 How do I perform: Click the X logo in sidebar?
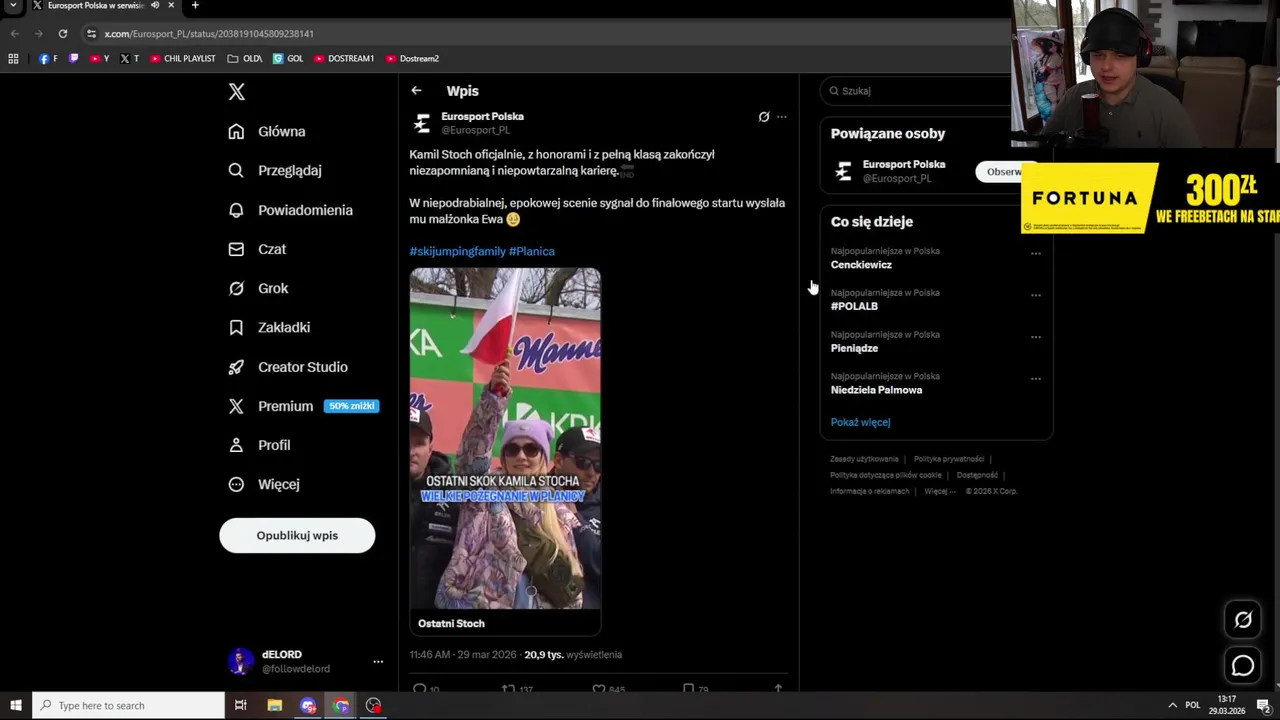(236, 92)
